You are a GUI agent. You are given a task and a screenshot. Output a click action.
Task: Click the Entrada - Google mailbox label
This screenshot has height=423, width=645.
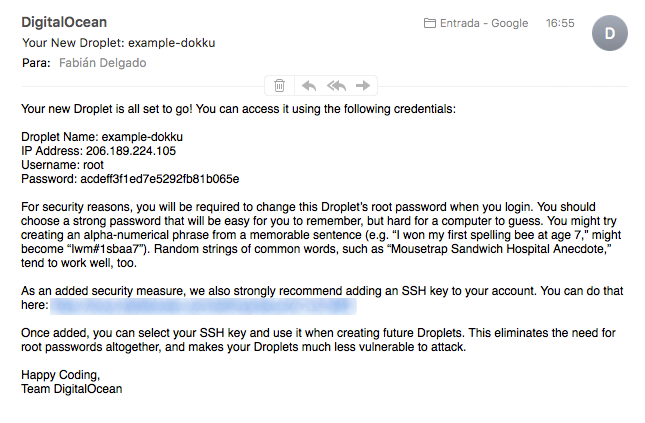click(x=480, y=23)
